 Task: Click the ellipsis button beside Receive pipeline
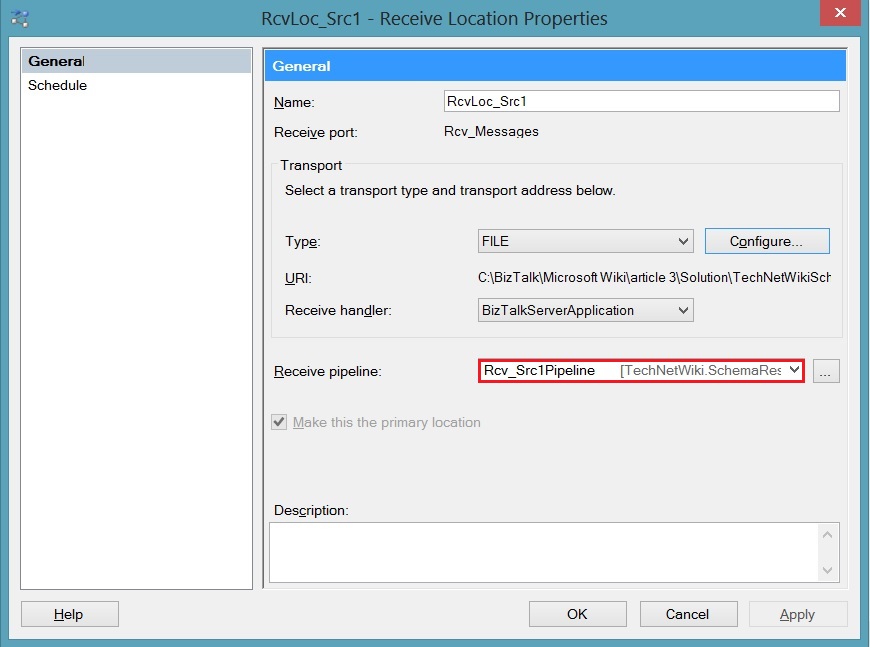coord(826,371)
